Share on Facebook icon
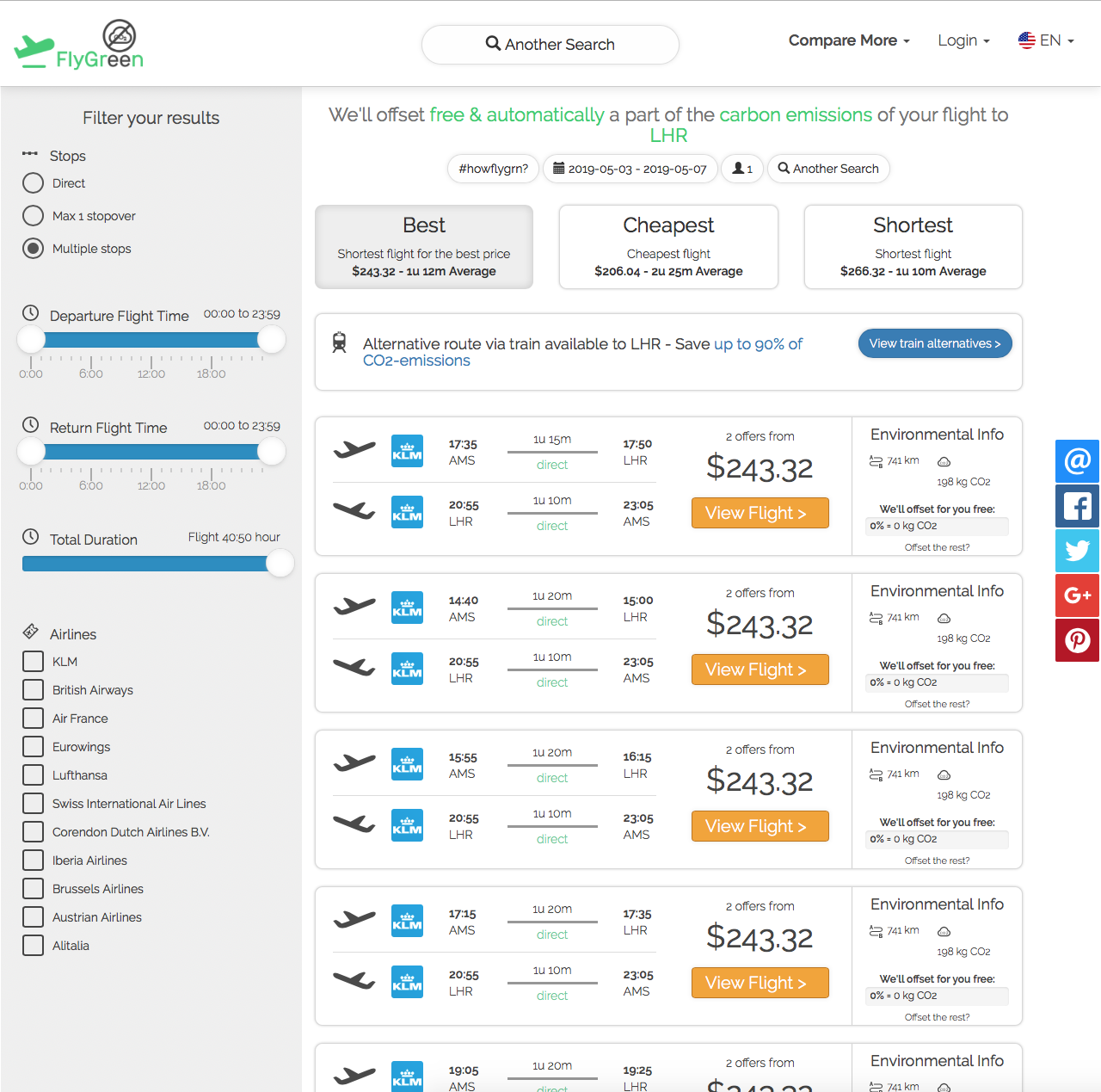This screenshot has width=1101, height=1092. 1077,506
